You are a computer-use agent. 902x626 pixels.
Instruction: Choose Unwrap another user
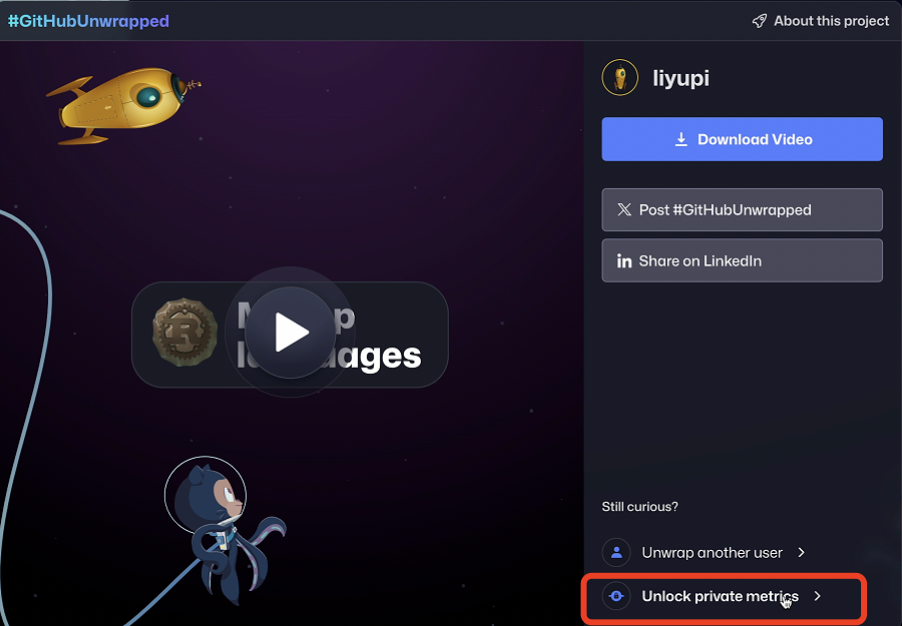704,552
